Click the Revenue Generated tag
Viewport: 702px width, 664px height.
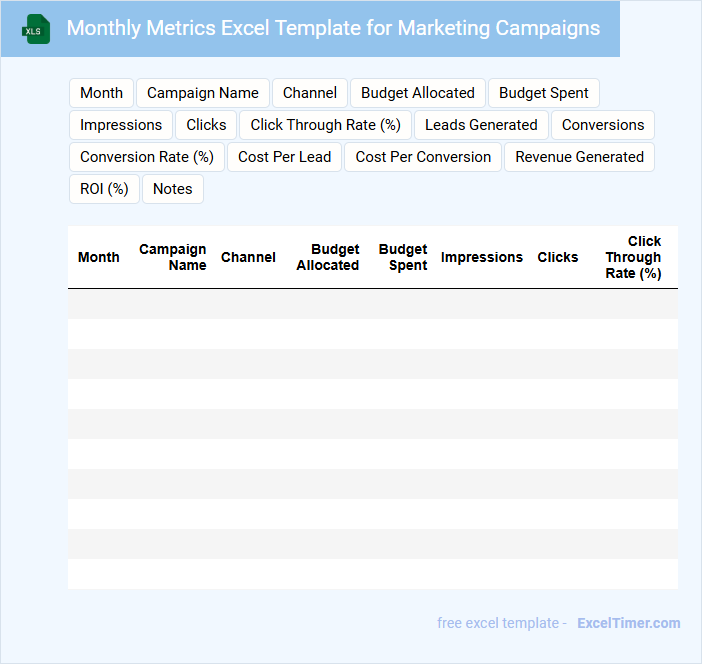coord(580,157)
